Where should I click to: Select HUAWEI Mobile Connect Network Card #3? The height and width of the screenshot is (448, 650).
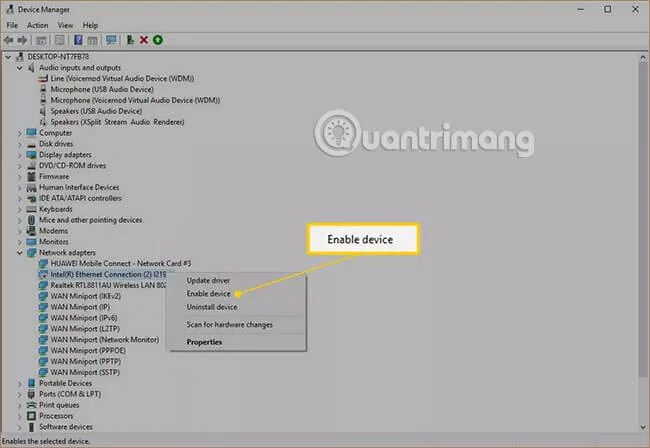[121, 264]
